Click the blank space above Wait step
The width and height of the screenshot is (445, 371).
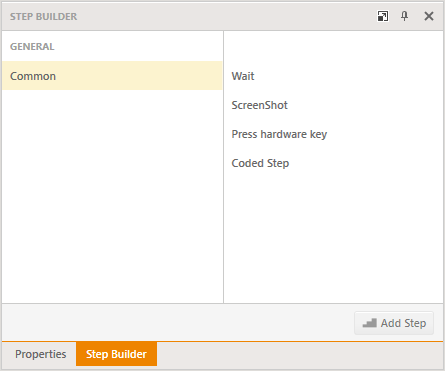coord(333,48)
